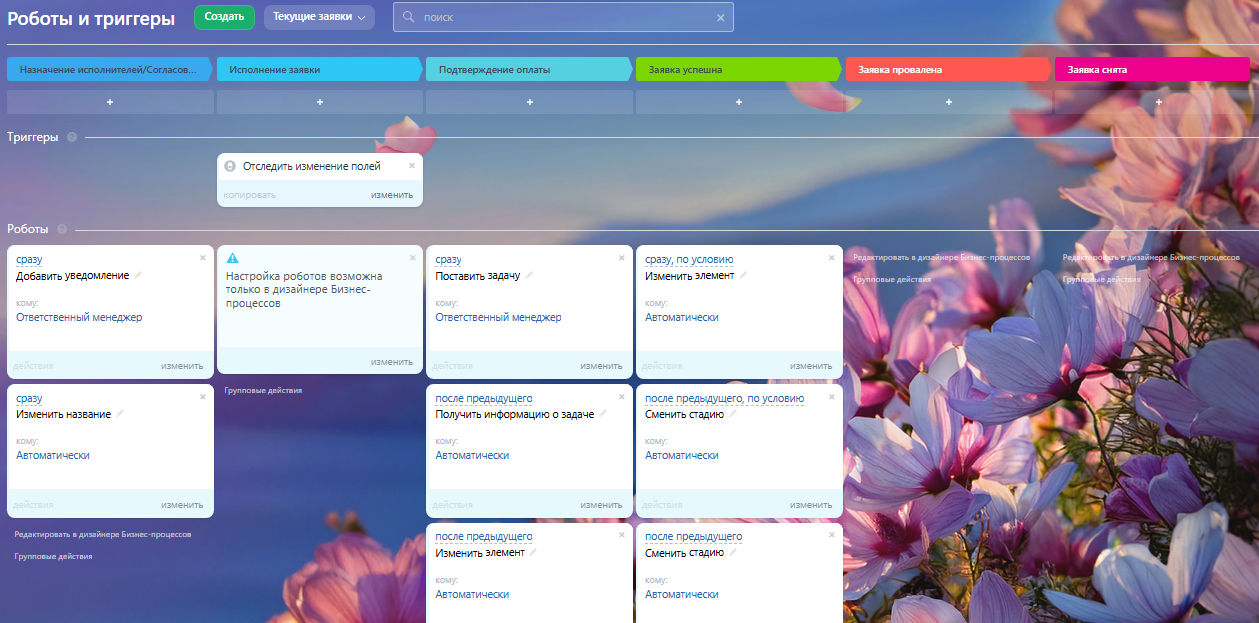Click Ответственный менеджер on Поставить задачу card
The width and height of the screenshot is (1259, 623).
pos(498,317)
